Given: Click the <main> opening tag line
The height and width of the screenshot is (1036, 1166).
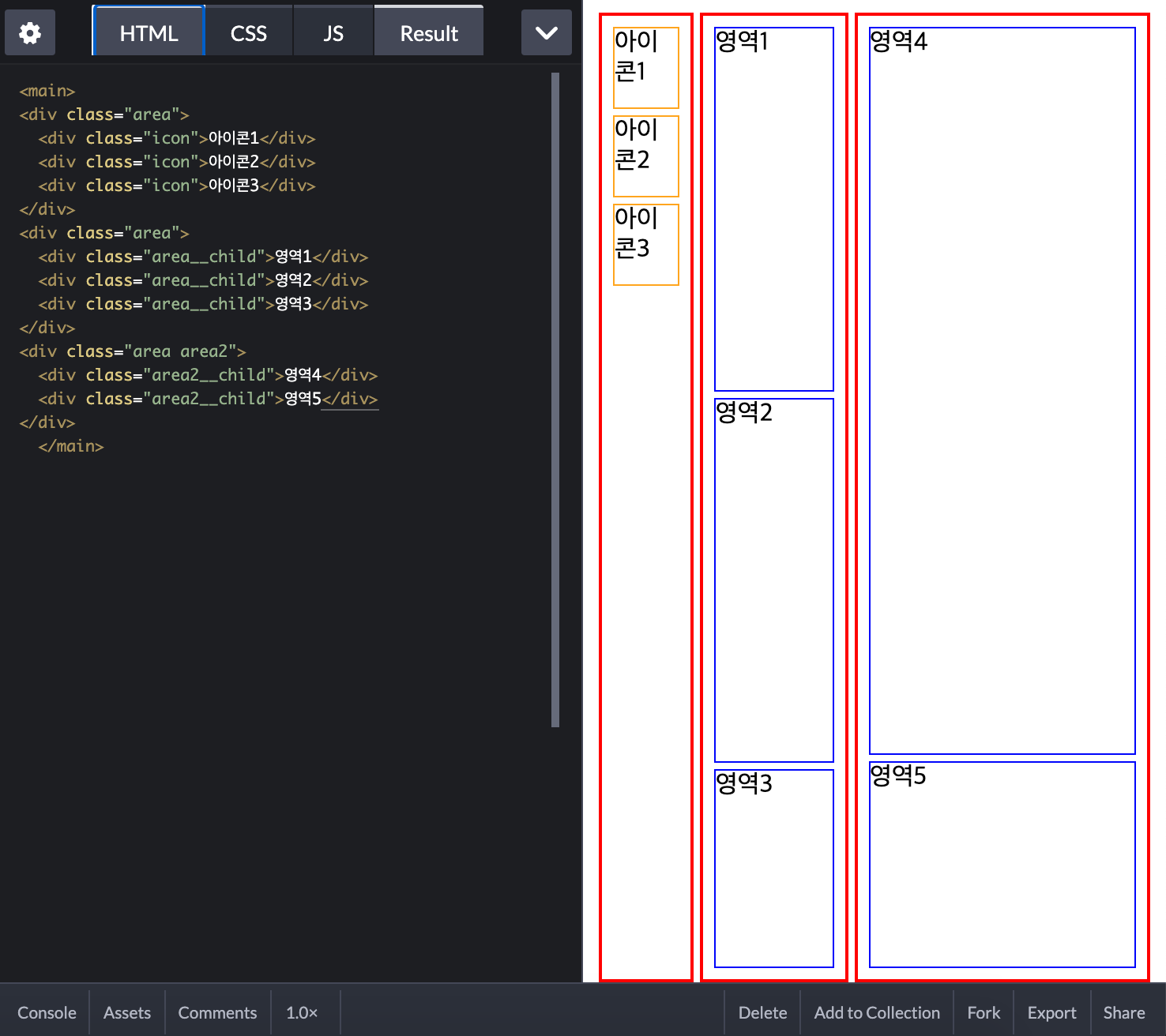Looking at the screenshot, I should coord(47,91).
